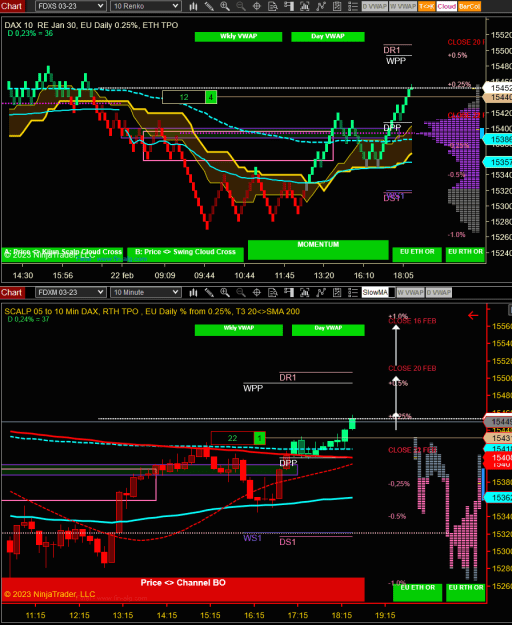This screenshot has width=512, height=625.
Task: Select the bottom Chart tab label
Action: click(x=12, y=293)
